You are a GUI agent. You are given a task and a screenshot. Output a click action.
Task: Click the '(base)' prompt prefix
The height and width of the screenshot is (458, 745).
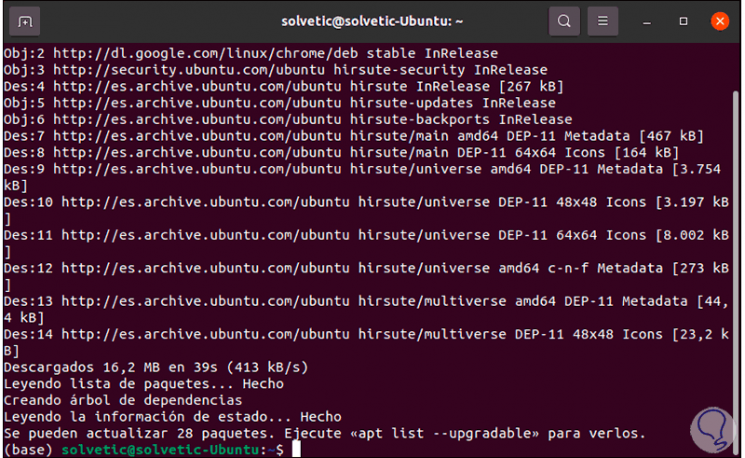tap(28, 449)
